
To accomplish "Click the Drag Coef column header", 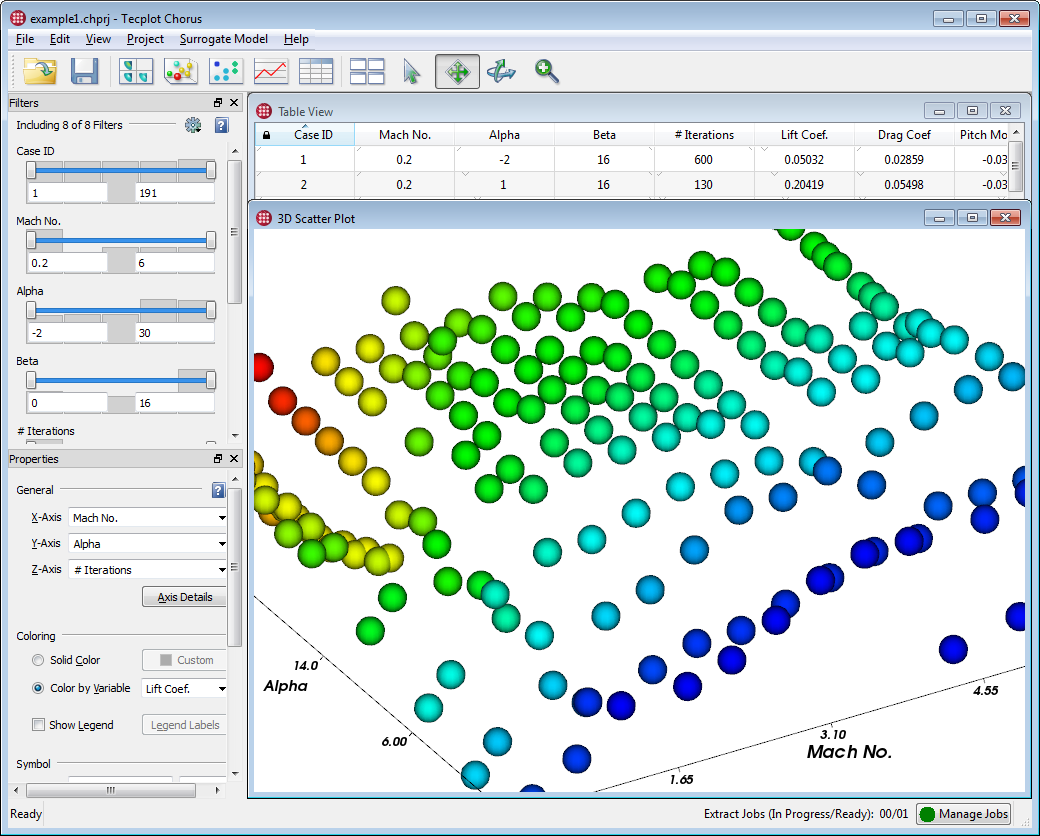I will (x=904, y=135).
